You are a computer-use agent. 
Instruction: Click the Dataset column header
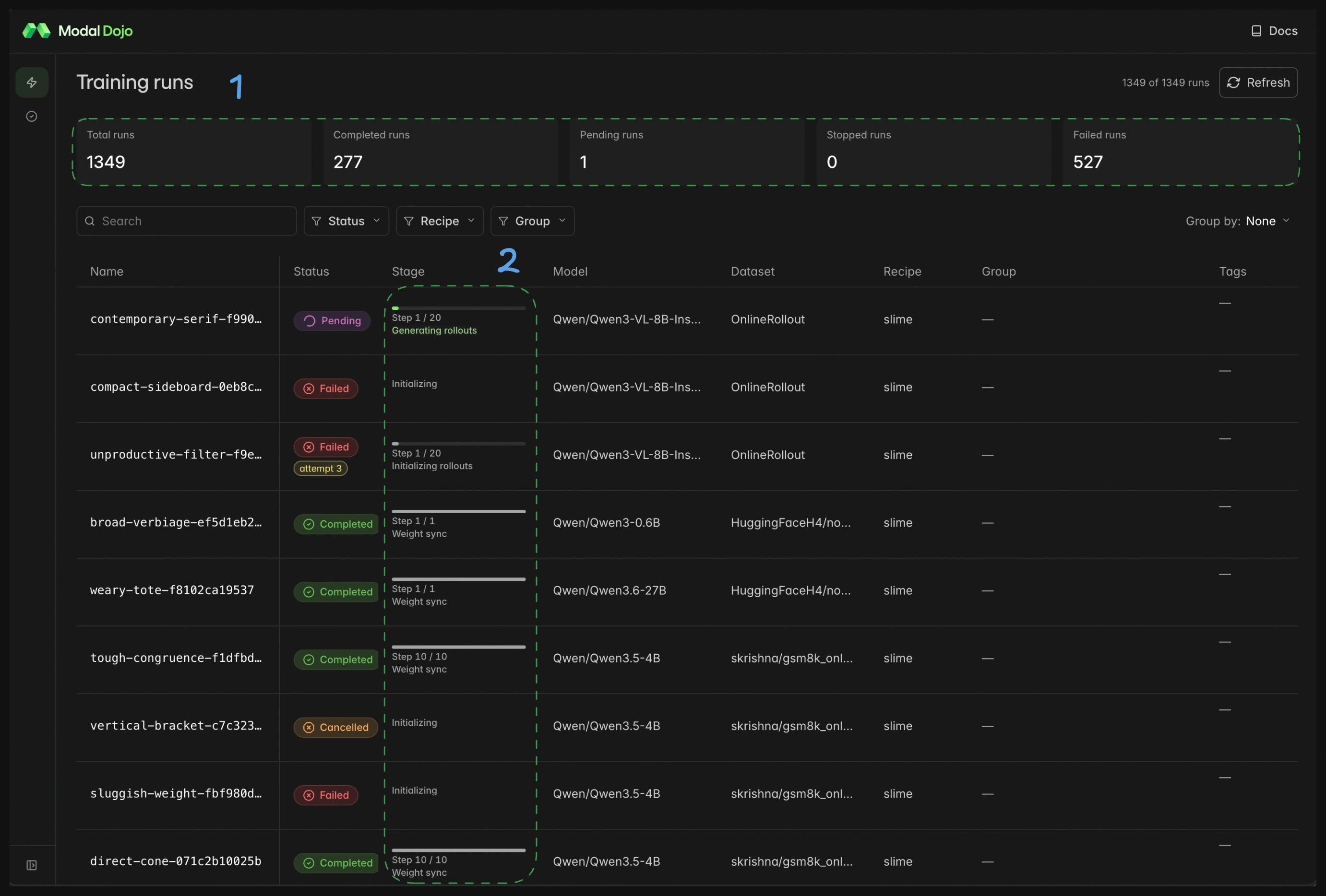pos(753,271)
